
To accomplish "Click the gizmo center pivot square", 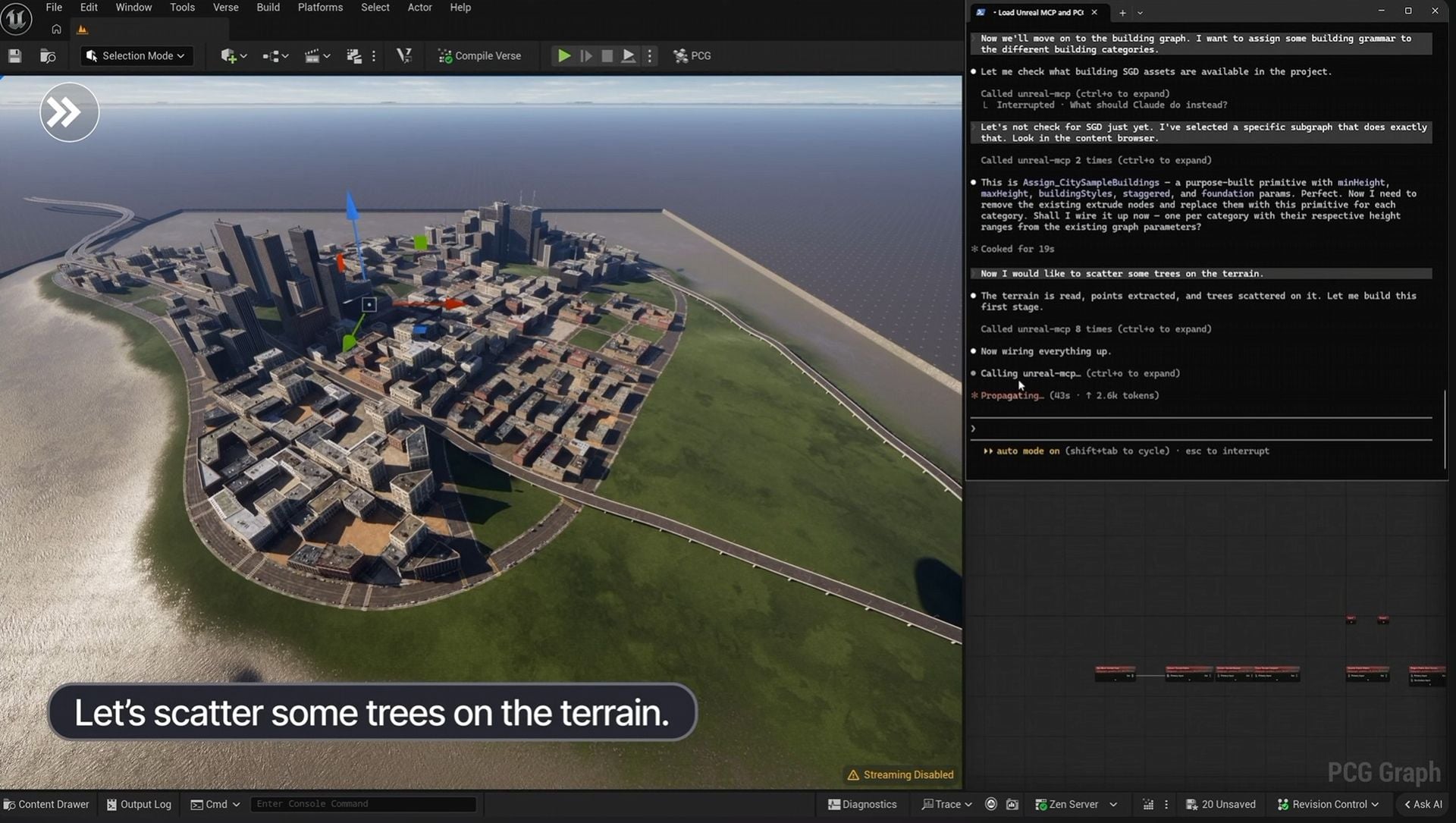I will click(369, 304).
